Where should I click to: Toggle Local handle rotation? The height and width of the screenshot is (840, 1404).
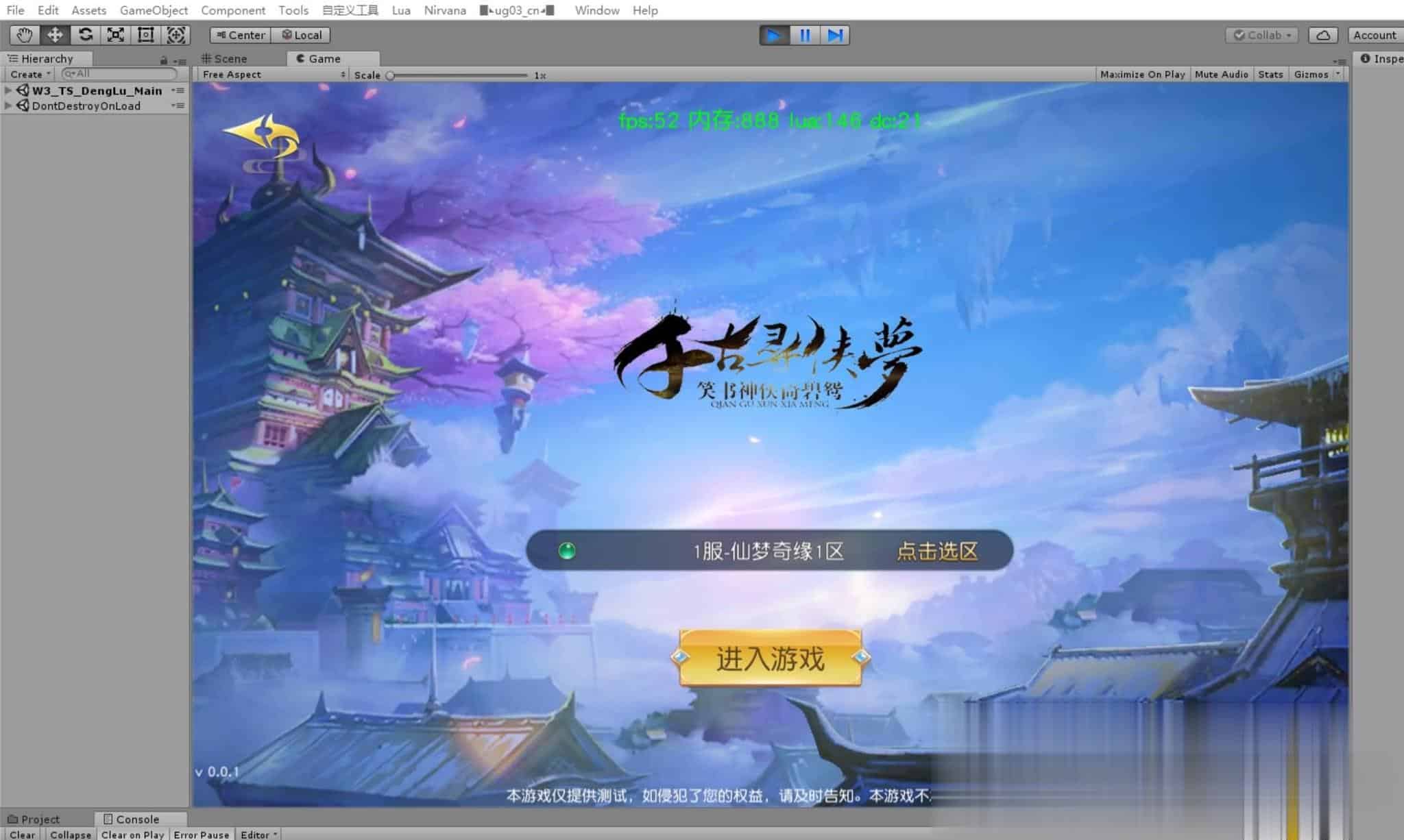click(301, 35)
